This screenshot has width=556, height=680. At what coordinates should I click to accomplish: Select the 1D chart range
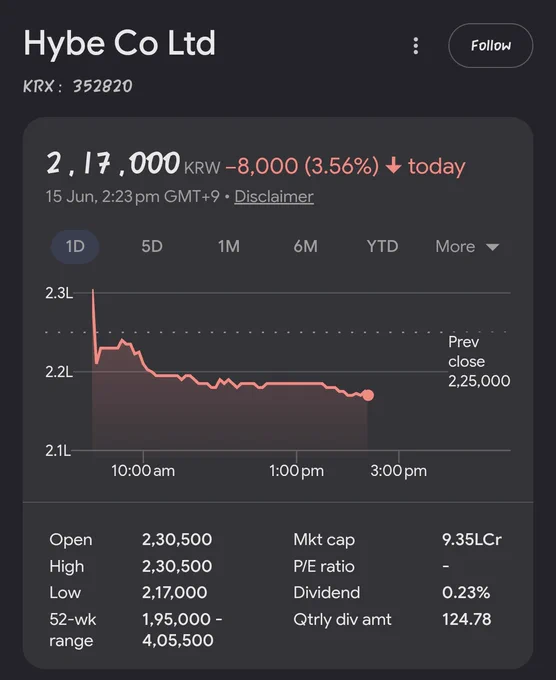click(x=75, y=246)
